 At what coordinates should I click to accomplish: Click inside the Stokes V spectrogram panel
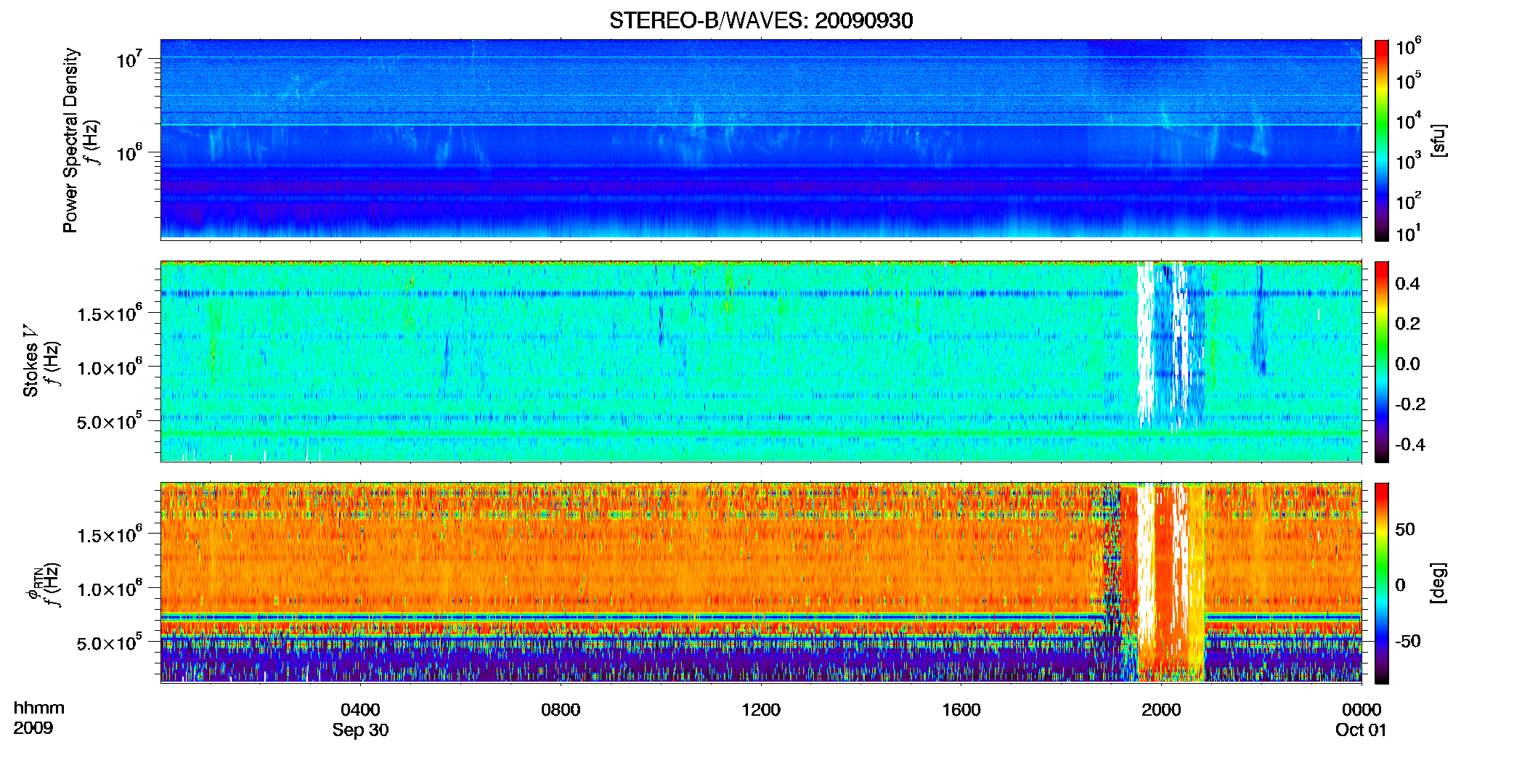point(761,362)
